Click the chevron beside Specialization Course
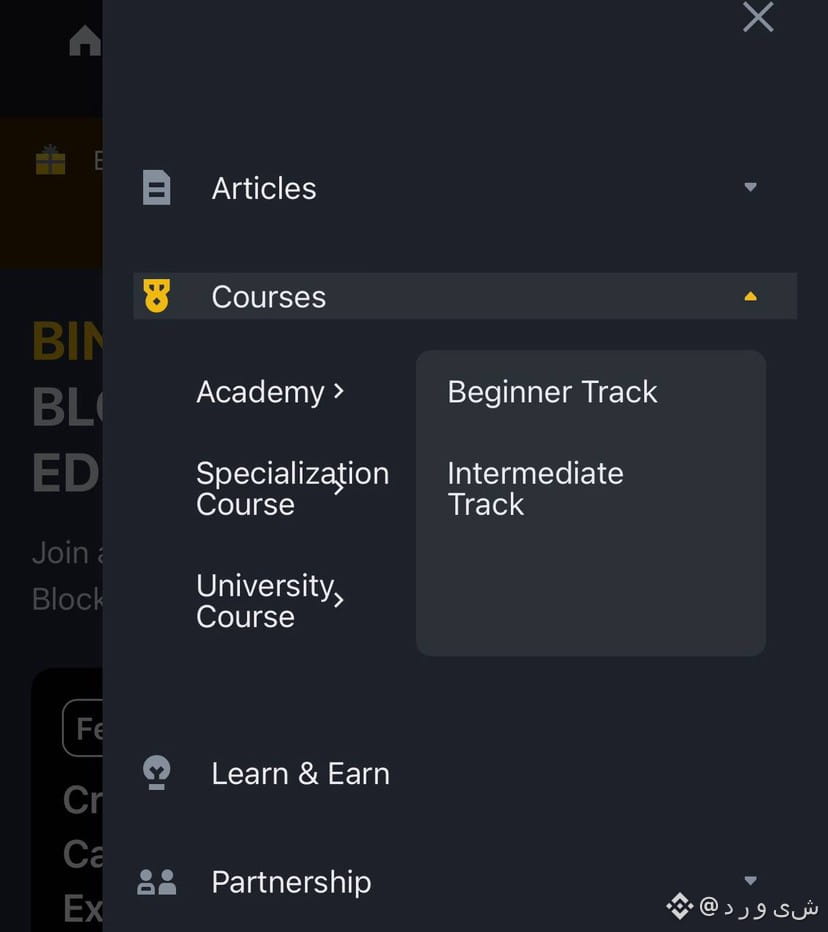The height and width of the screenshot is (932, 828). [339, 488]
